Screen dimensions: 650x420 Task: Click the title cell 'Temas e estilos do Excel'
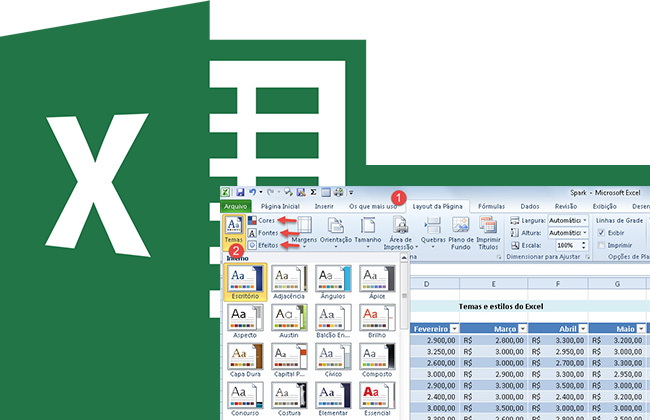point(501,306)
